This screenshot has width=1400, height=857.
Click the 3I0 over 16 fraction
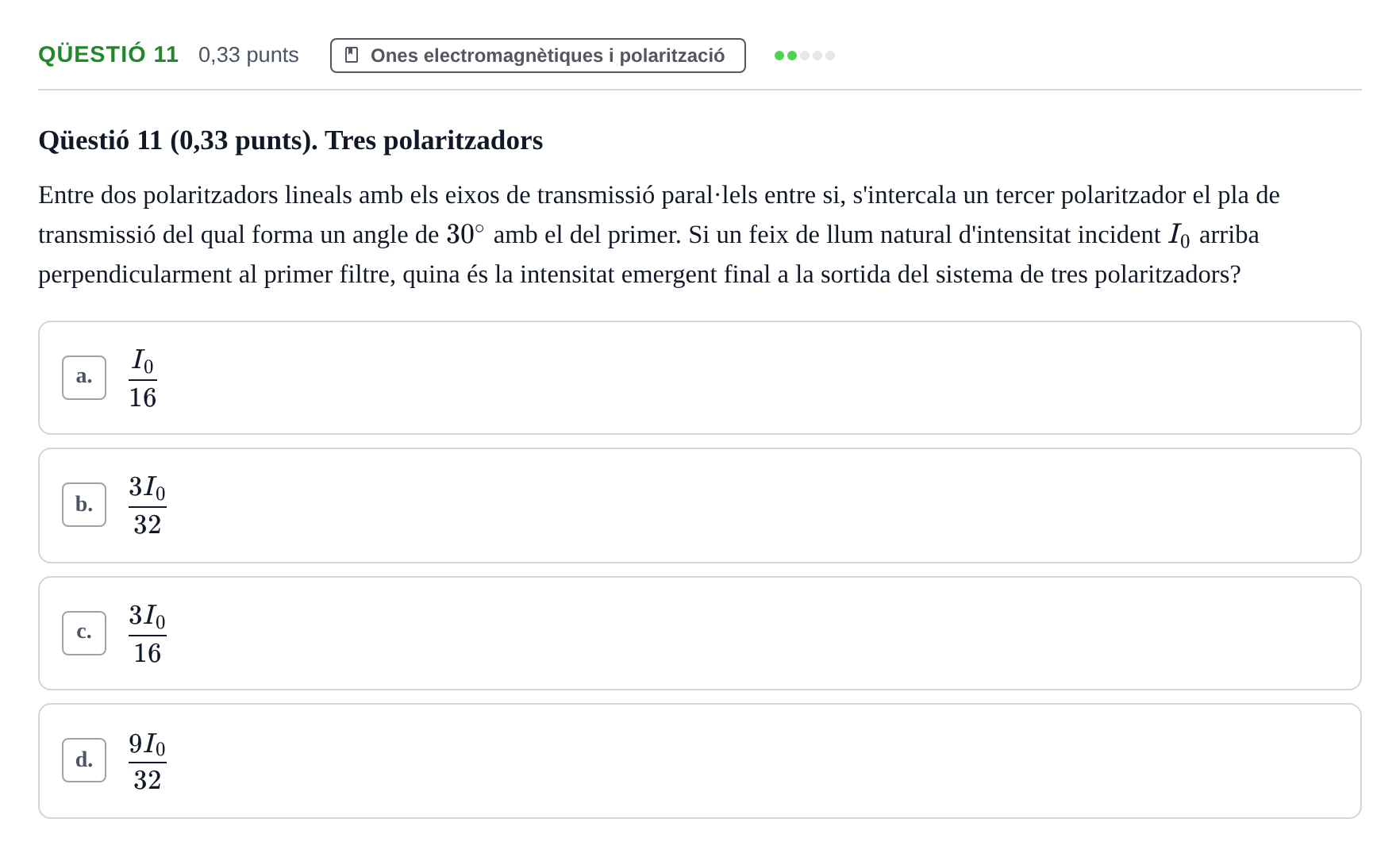click(x=148, y=633)
